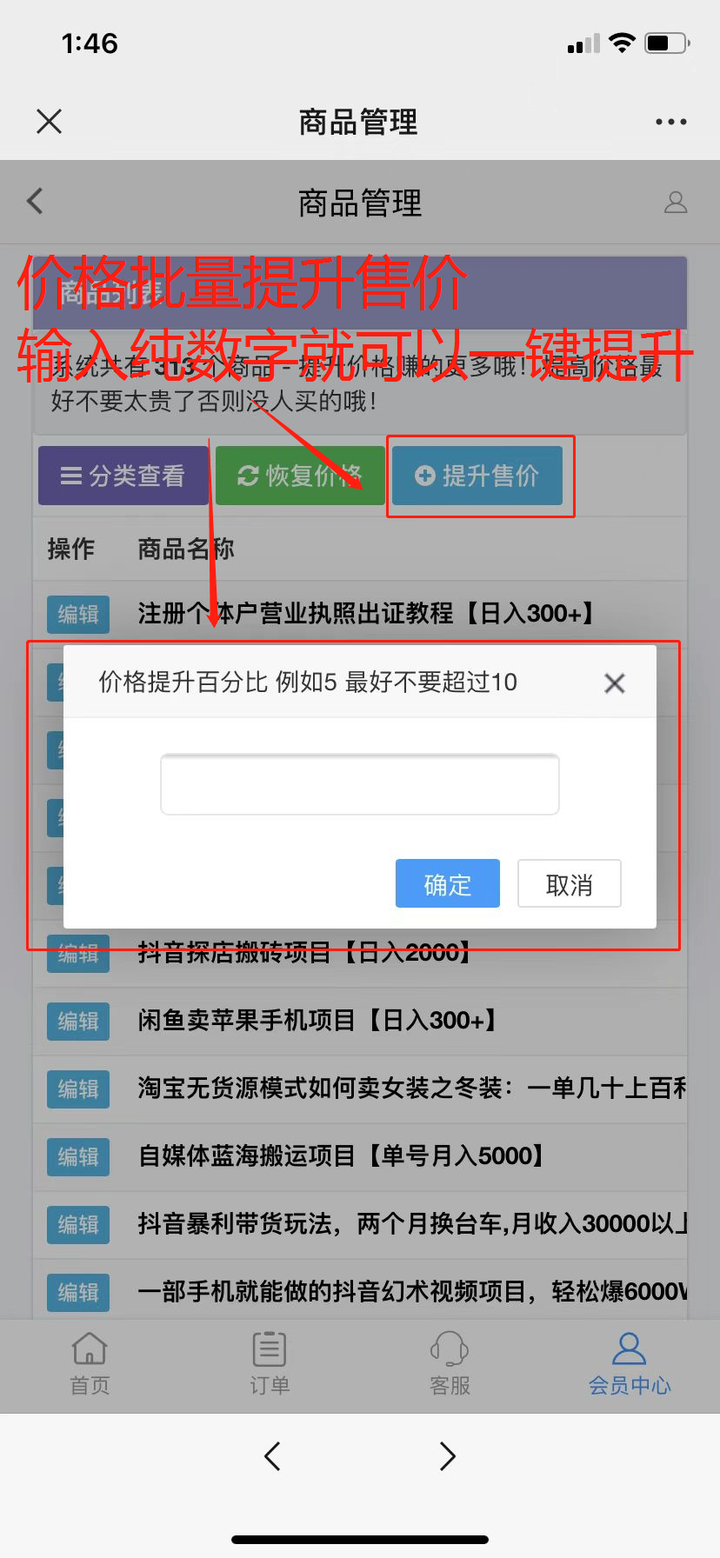Focus the price percentage input field

(359, 784)
